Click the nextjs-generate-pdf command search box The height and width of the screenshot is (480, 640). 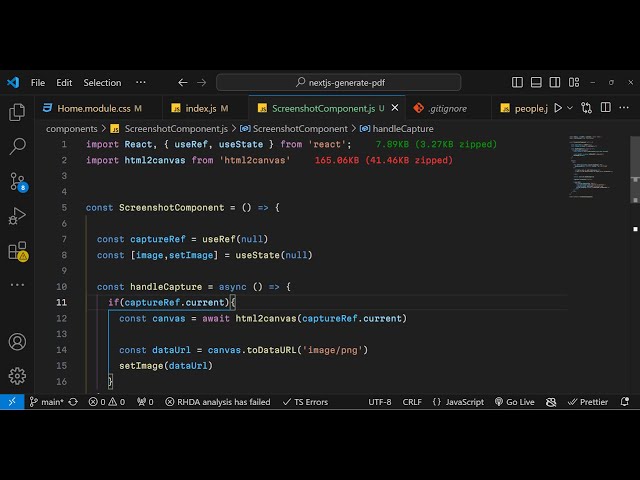pyautogui.click(x=339, y=83)
